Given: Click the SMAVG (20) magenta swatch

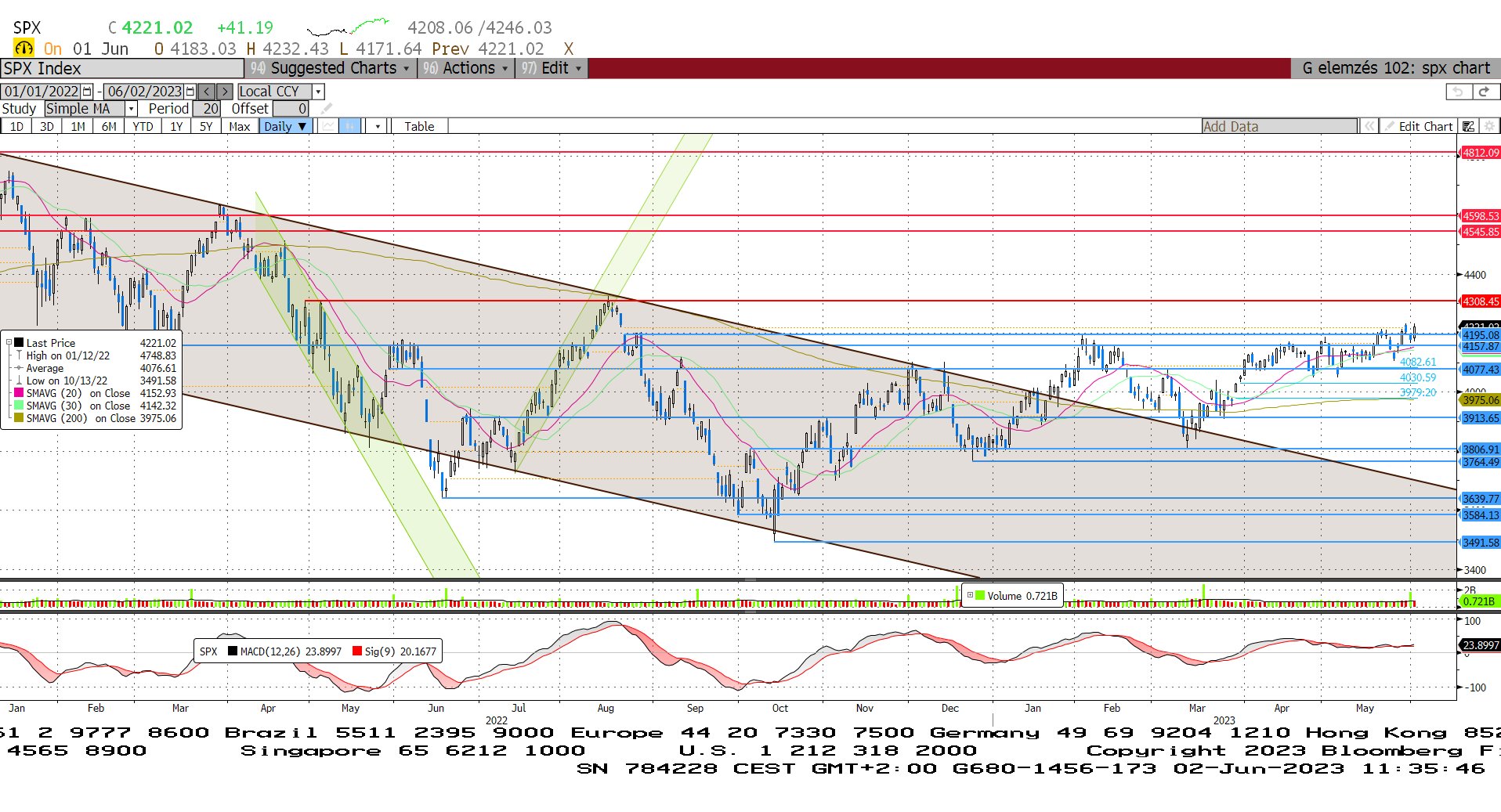Looking at the screenshot, I should click(x=19, y=393).
